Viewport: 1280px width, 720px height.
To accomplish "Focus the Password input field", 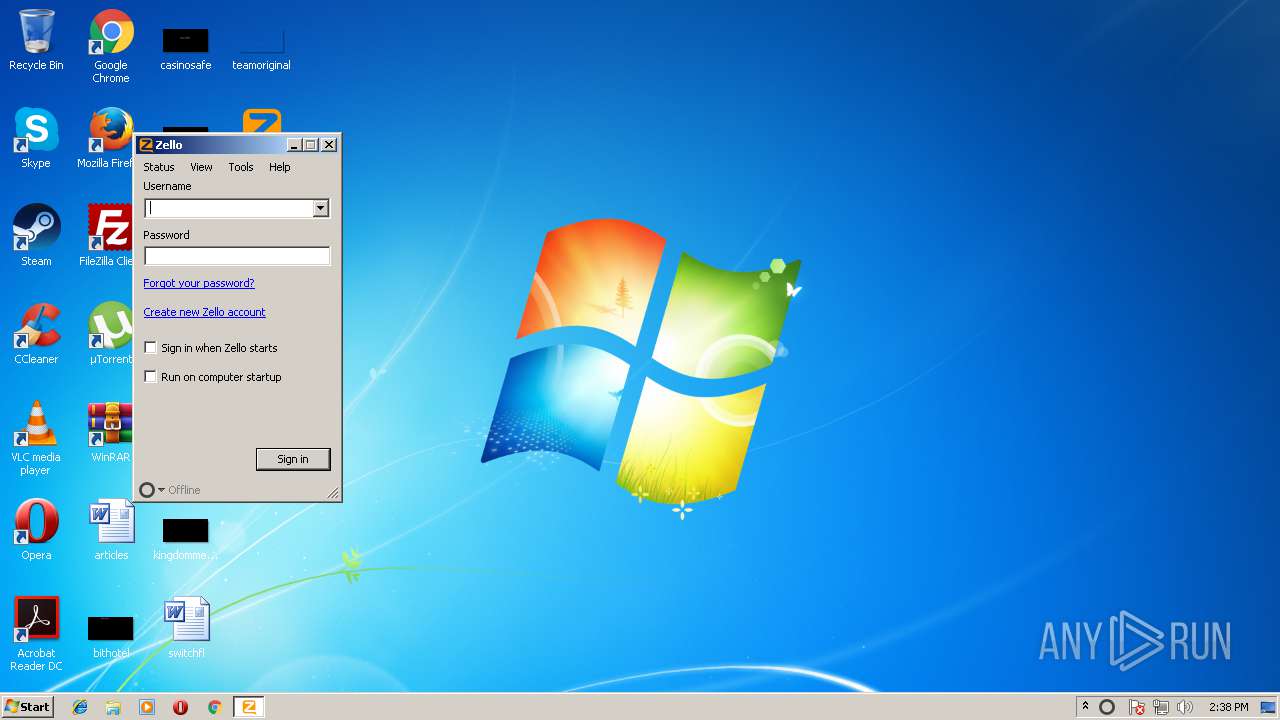I will [237, 257].
